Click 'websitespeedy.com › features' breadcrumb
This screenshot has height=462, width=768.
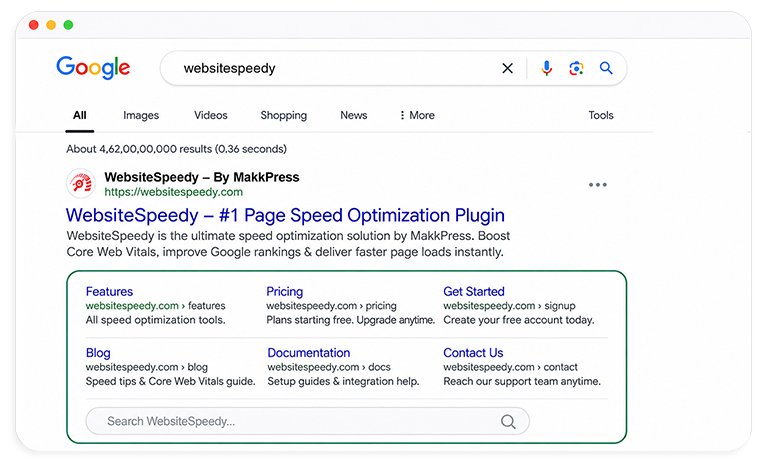[155, 306]
